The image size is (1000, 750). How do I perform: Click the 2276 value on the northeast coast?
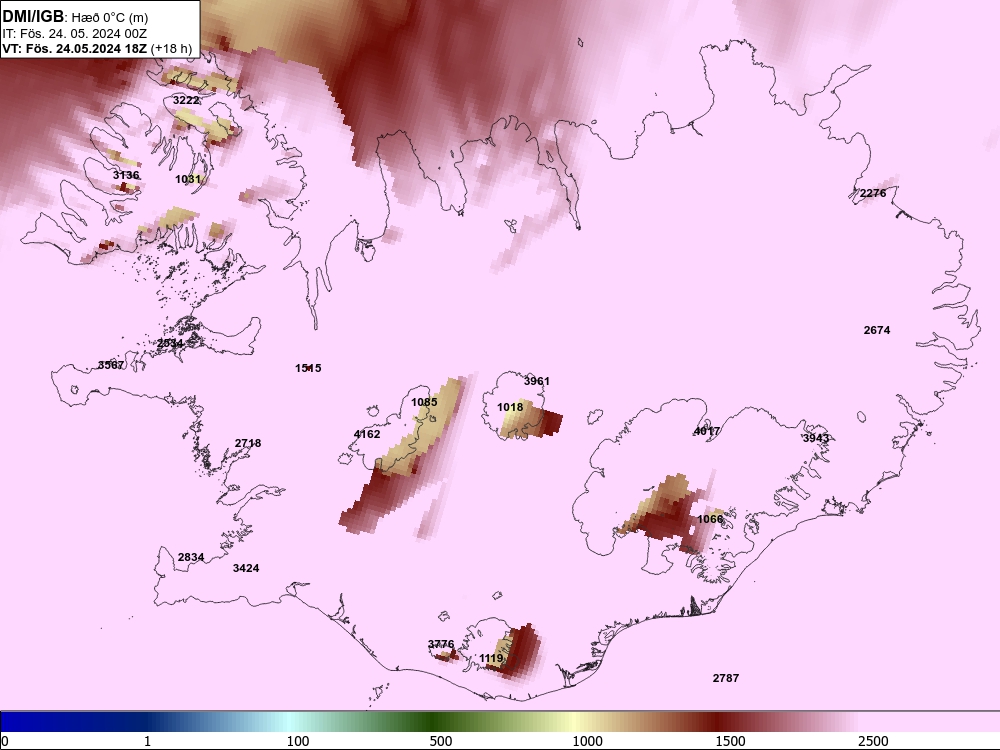coord(872,193)
